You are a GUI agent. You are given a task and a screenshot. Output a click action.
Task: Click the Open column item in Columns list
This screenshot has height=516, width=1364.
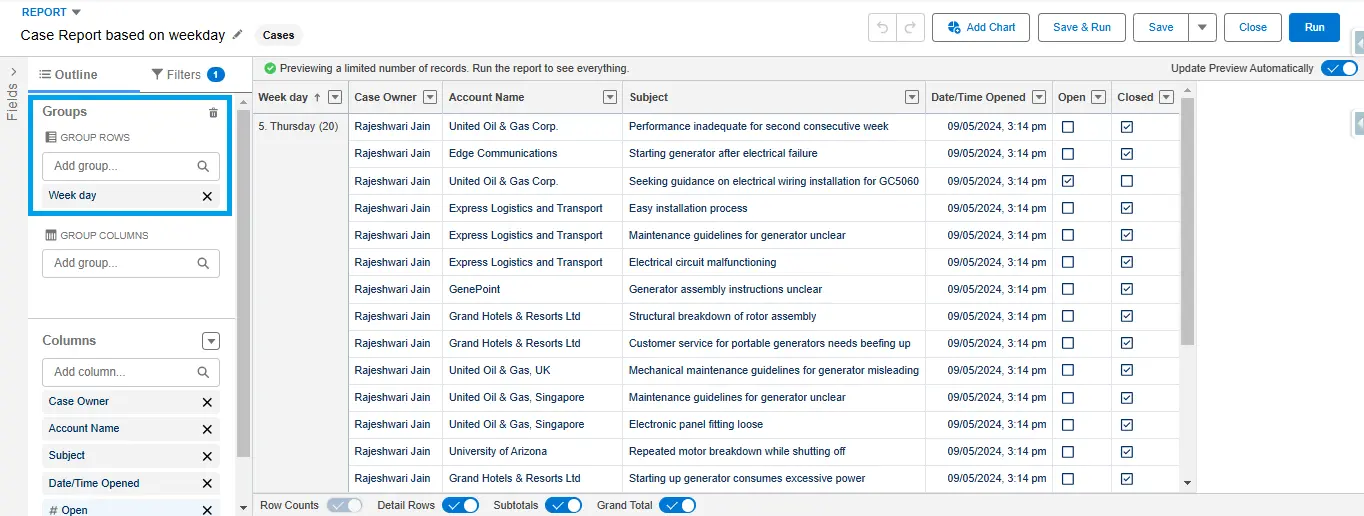click(130, 509)
